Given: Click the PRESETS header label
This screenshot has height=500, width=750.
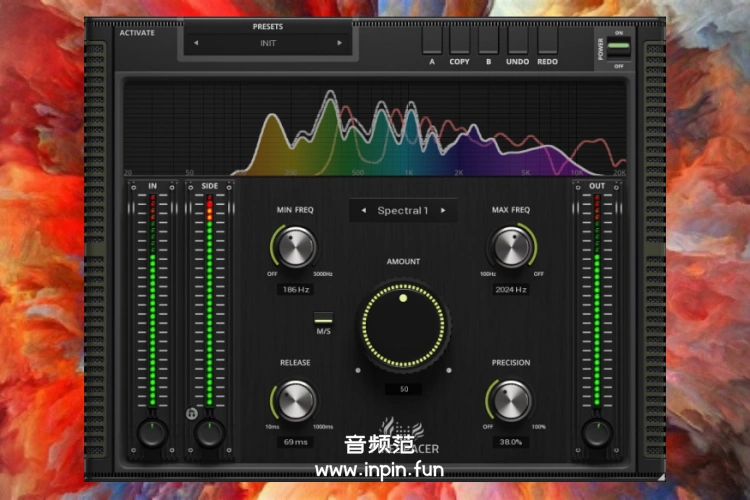Looking at the screenshot, I should coord(268,27).
